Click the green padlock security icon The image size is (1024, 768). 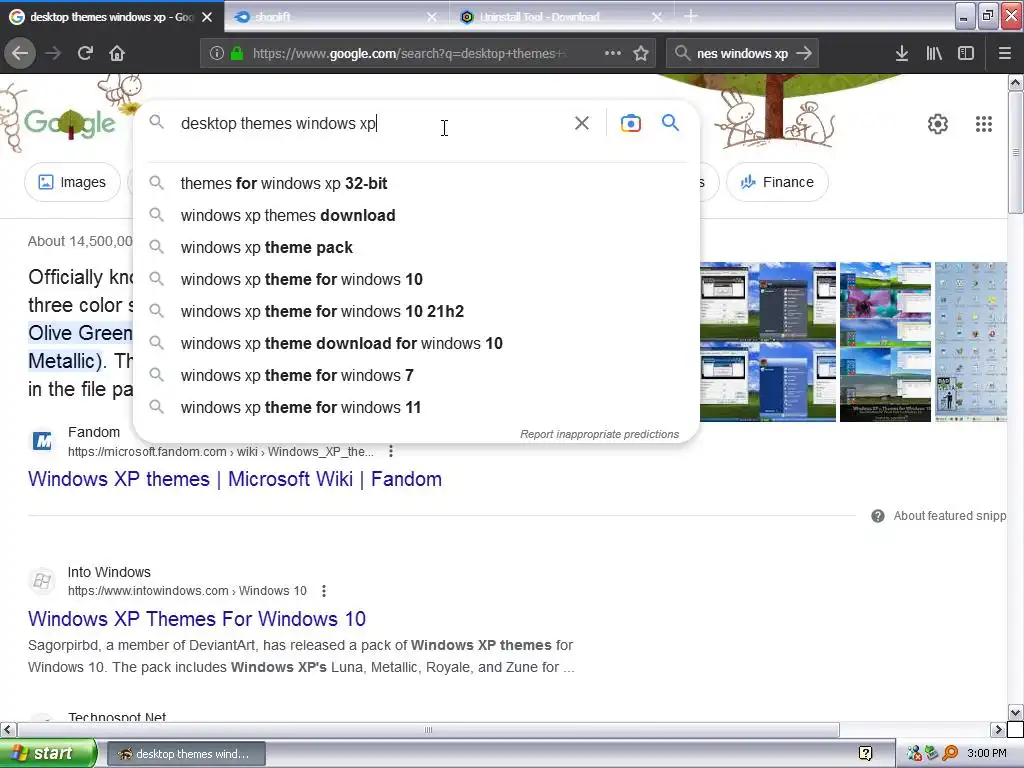[x=237, y=54]
